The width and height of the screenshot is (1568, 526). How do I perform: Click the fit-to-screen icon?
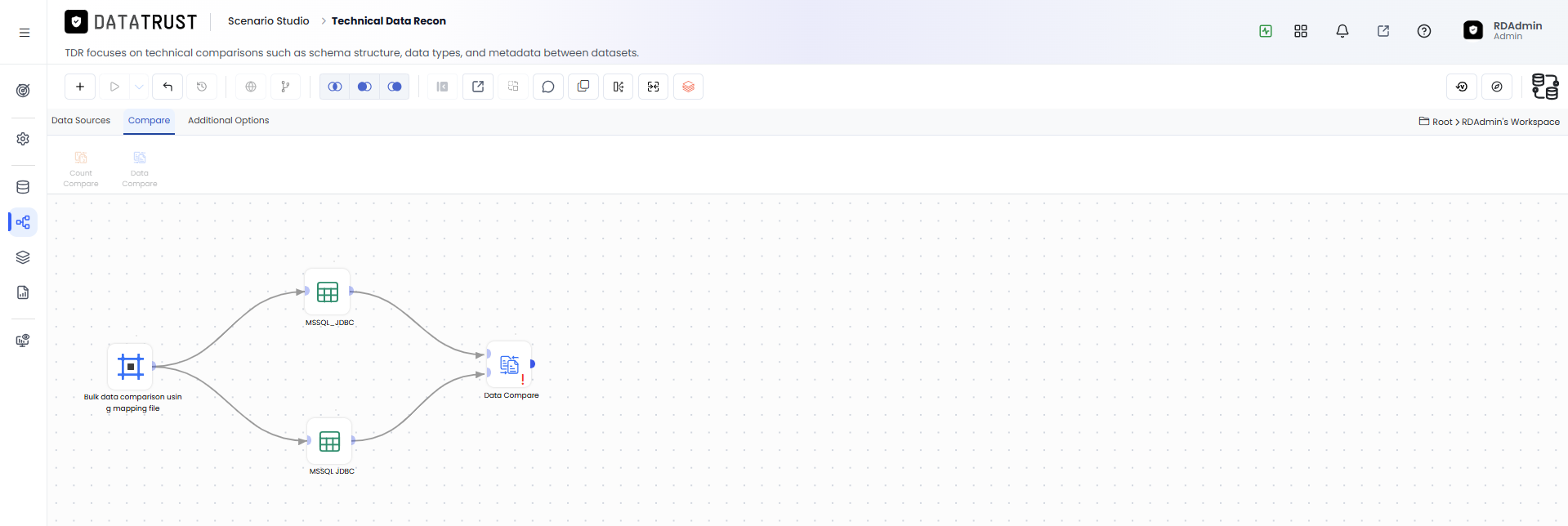tap(654, 87)
